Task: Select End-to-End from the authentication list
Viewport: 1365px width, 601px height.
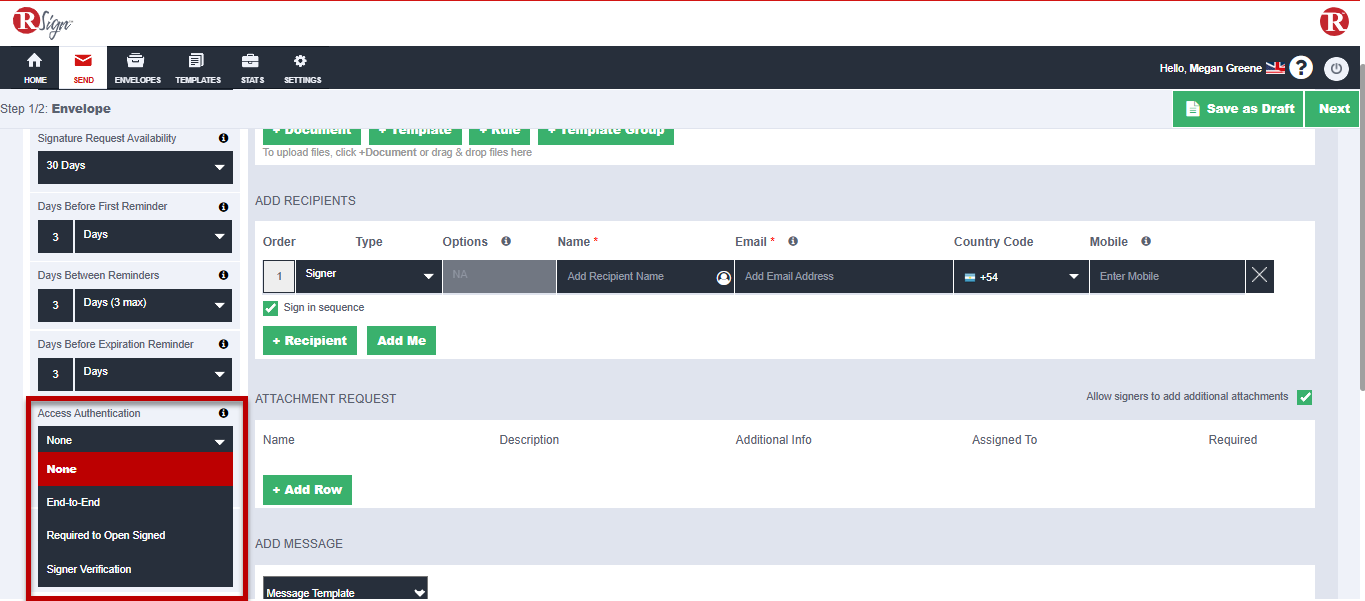Action: 72,502
